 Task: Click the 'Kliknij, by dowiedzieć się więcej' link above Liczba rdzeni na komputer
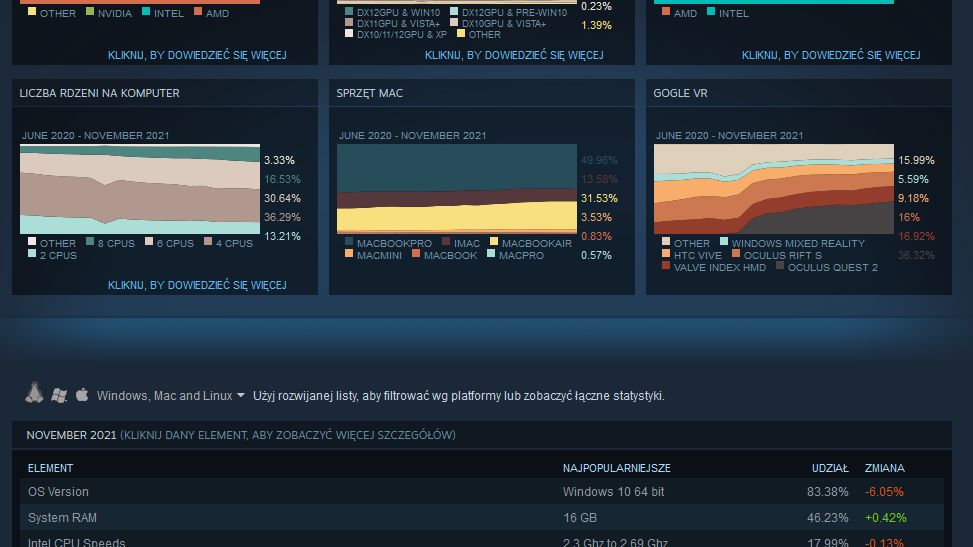click(x=197, y=55)
